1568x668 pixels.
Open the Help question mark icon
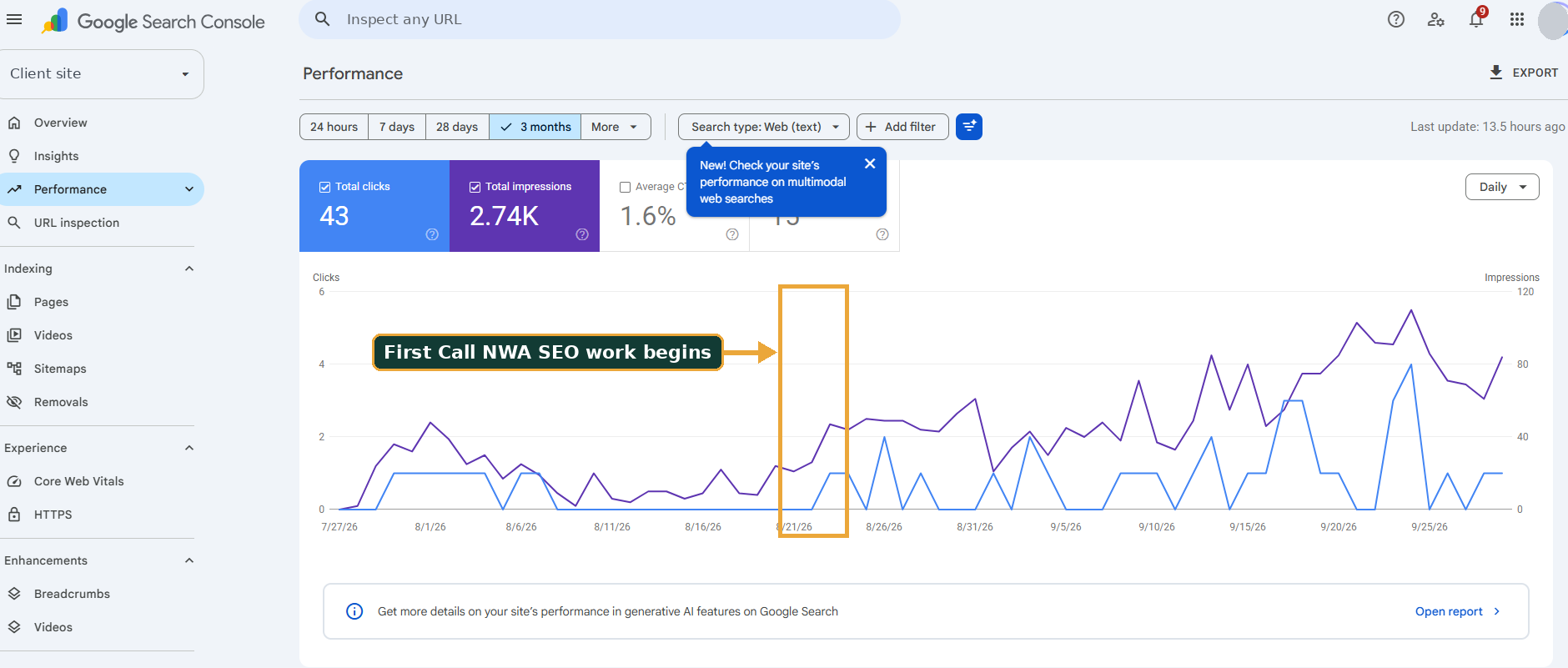(x=1396, y=19)
